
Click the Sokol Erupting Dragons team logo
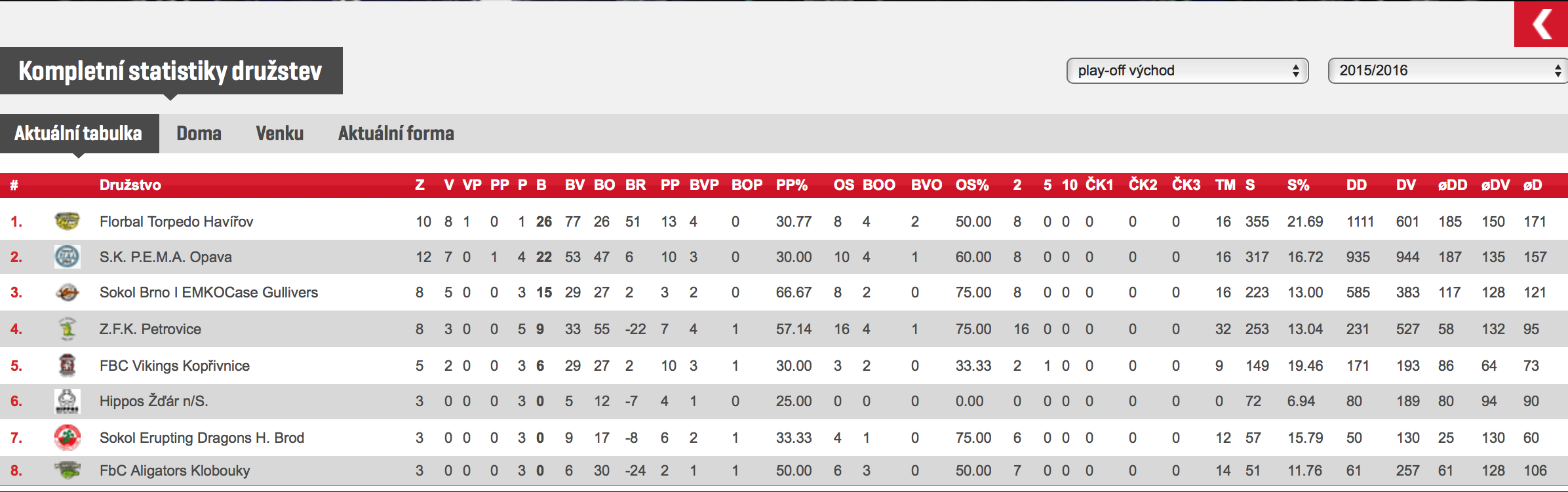67,438
